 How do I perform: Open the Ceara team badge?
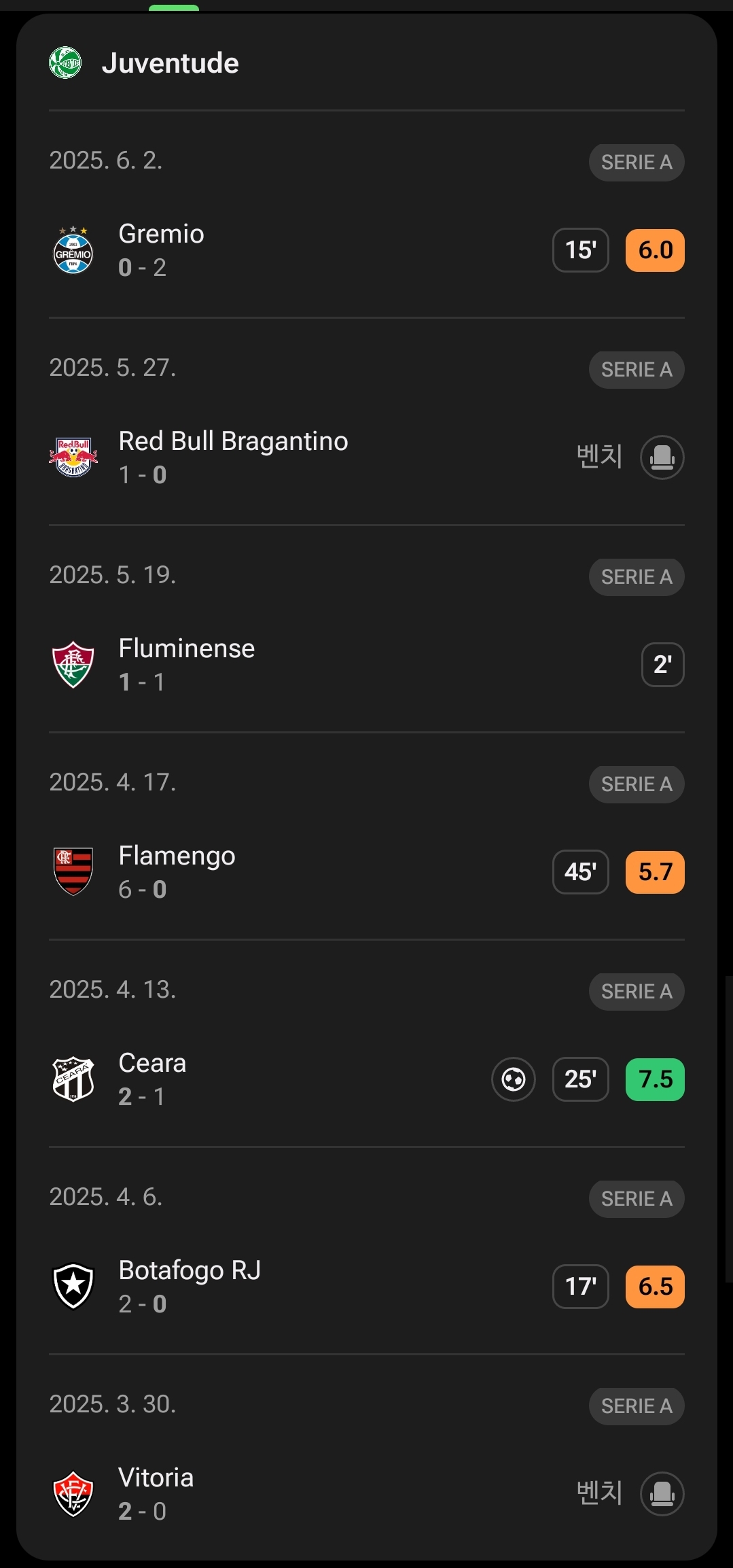(x=73, y=1079)
